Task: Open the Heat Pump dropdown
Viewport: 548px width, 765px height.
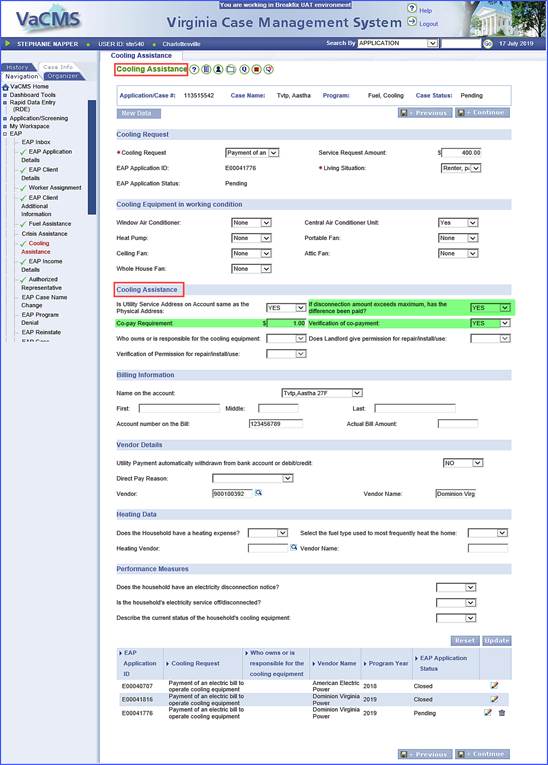Action: click(251, 238)
